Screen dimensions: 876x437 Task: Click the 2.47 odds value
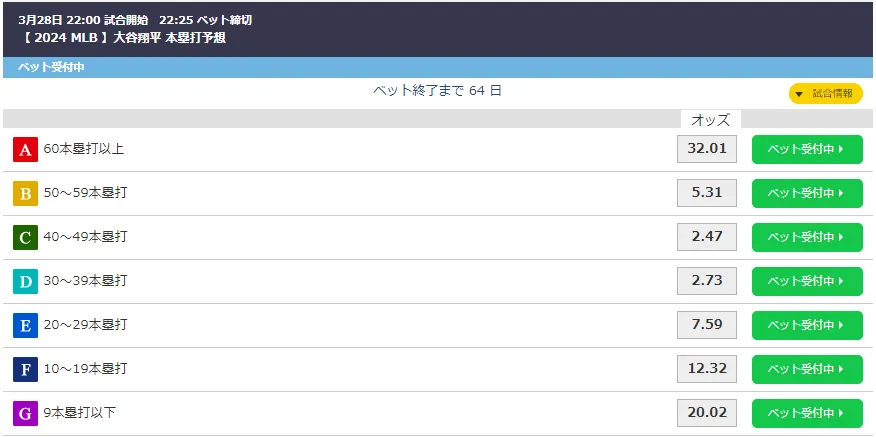[x=706, y=238]
